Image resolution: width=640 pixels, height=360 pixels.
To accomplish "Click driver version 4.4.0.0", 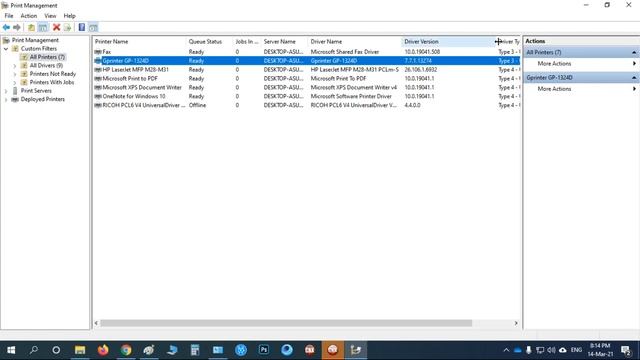I will pos(412,105).
